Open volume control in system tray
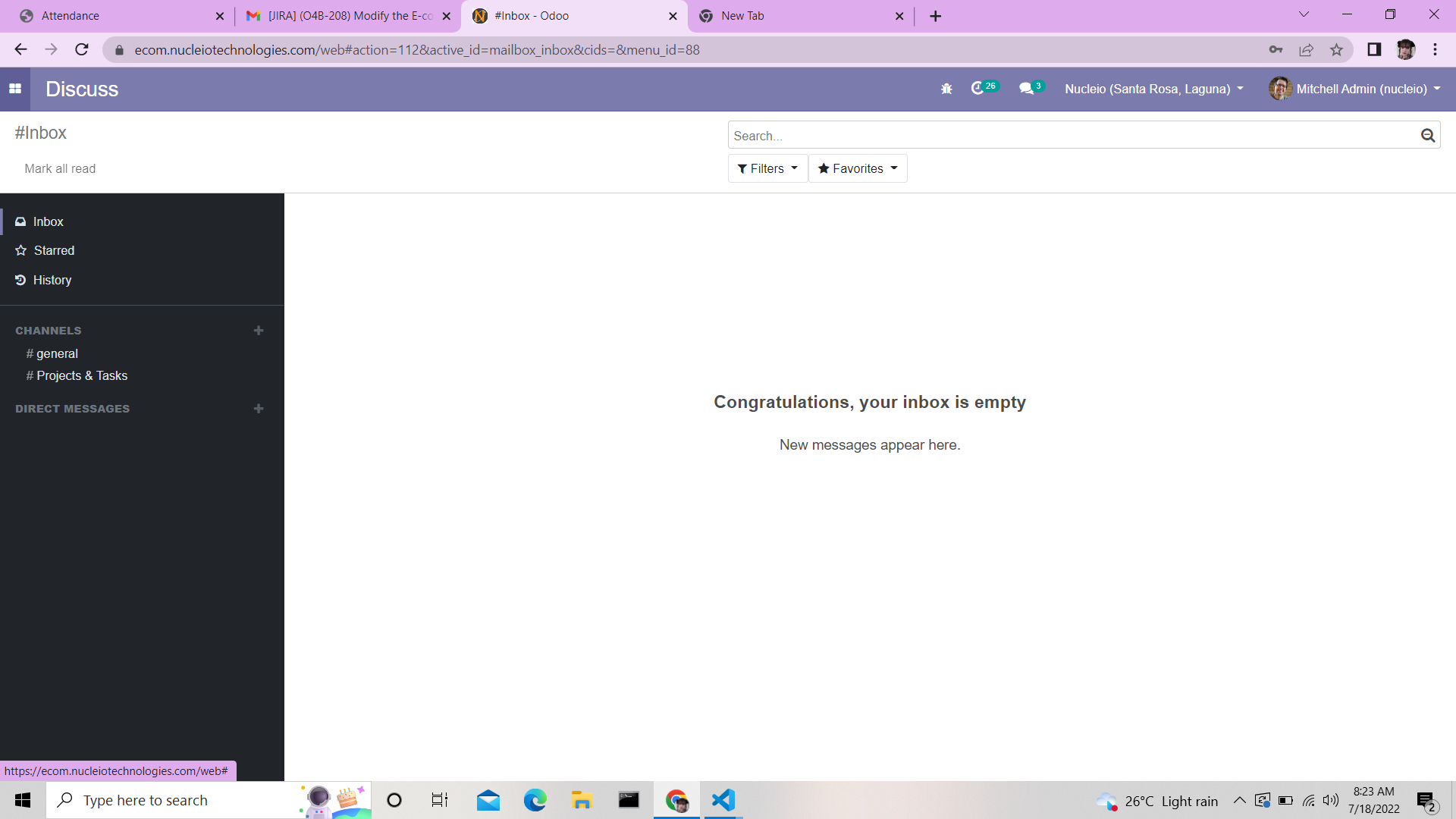The height and width of the screenshot is (819, 1456). tap(1330, 801)
